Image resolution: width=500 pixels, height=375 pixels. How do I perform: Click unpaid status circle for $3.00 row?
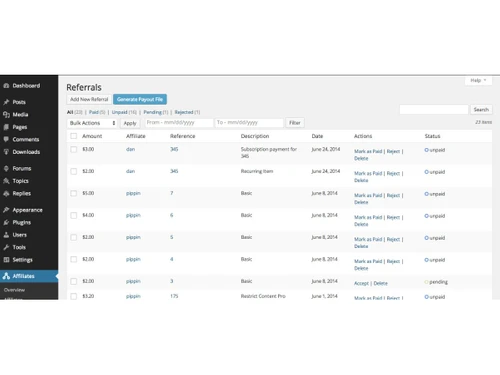tap(426, 150)
